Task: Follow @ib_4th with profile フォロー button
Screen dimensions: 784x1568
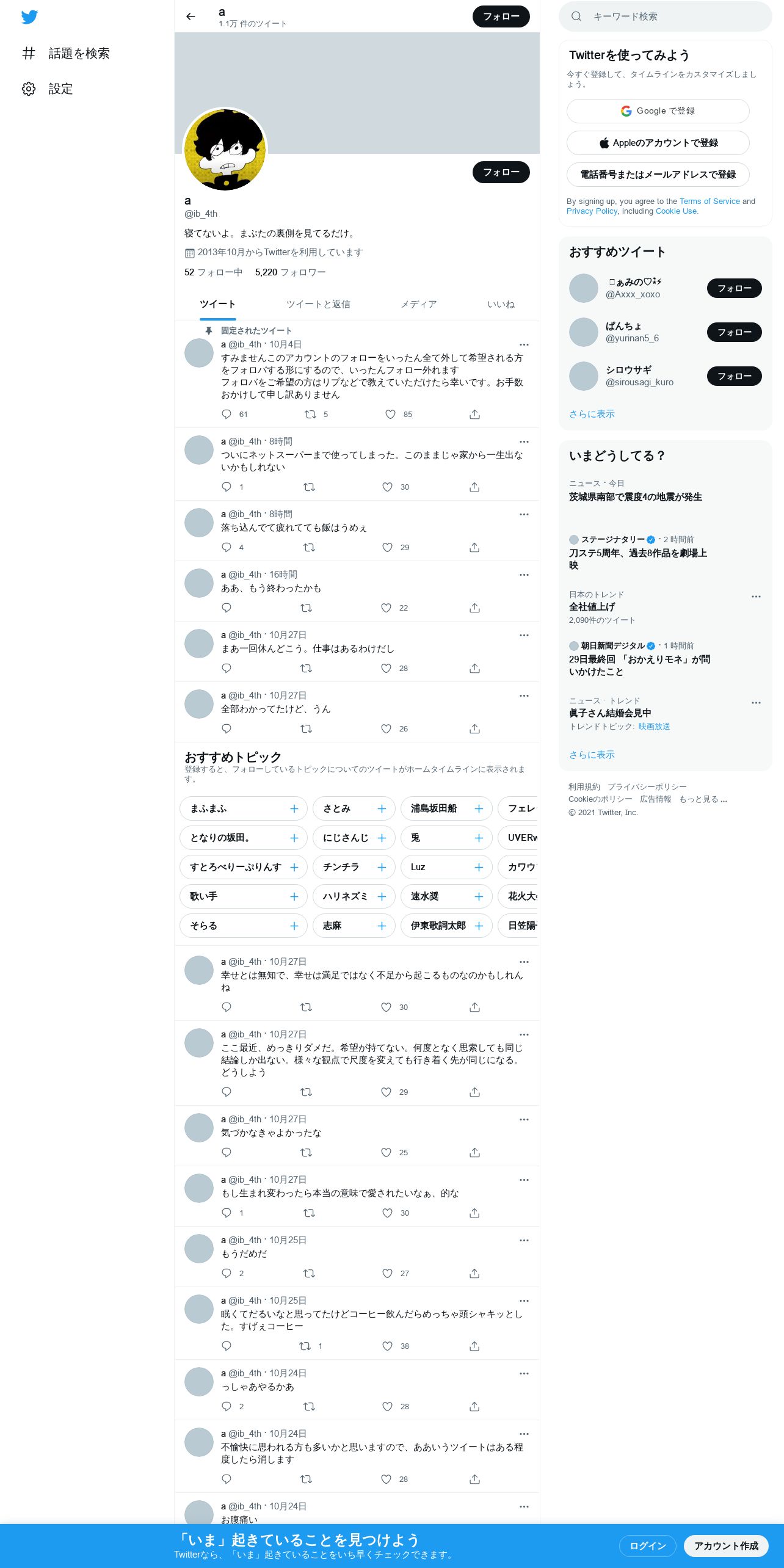Action: [x=501, y=172]
